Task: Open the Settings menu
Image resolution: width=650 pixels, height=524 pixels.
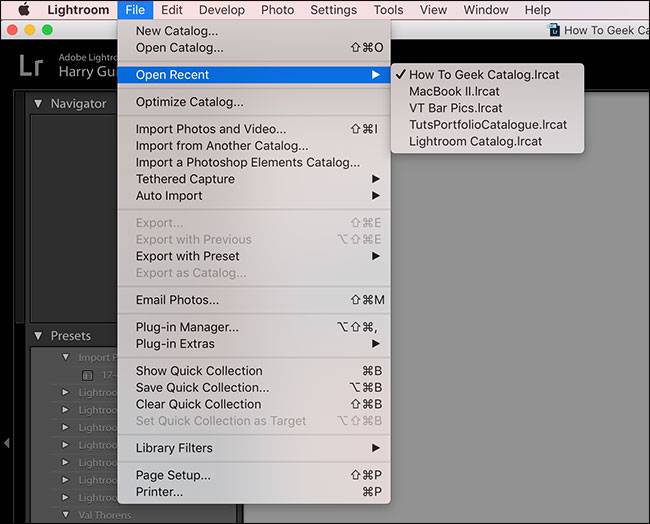Action: pyautogui.click(x=333, y=10)
